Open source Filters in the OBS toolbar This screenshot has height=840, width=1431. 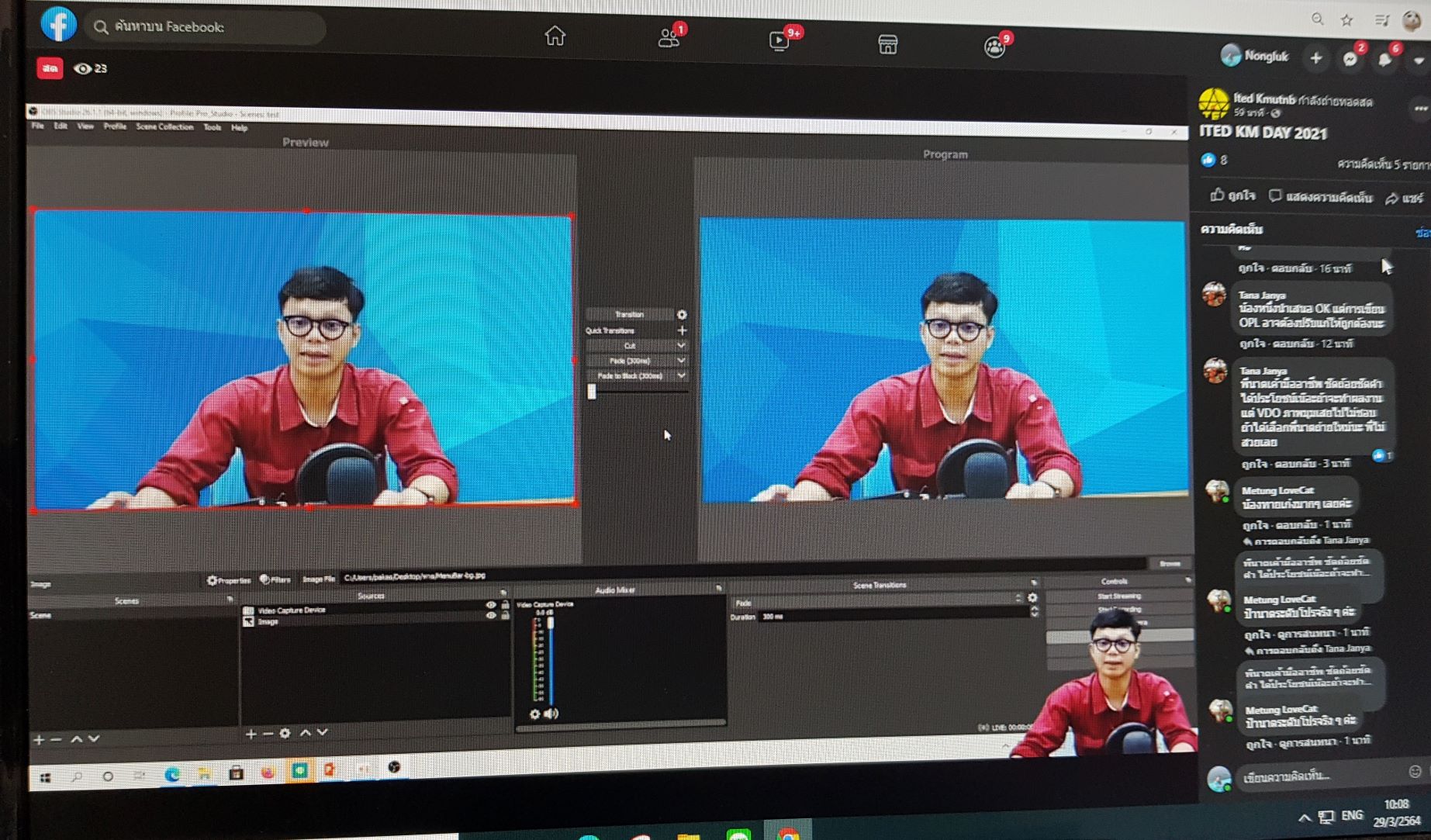click(275, 579)
